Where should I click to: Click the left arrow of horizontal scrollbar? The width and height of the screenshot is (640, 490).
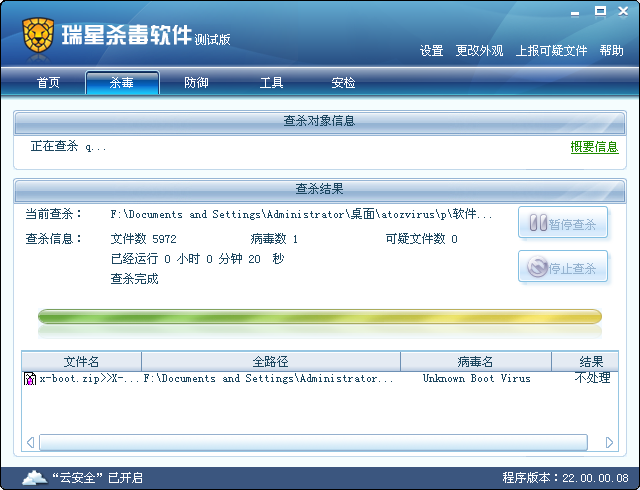(x=30, y=443)
